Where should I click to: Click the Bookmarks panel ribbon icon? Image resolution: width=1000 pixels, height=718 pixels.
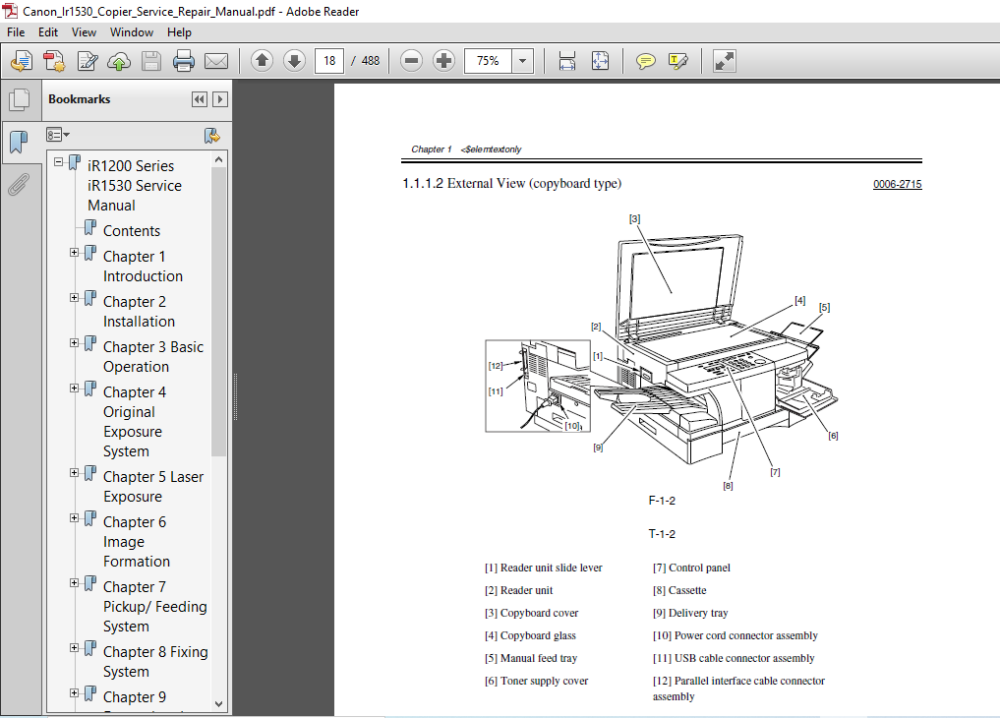[x=19, y=142]
